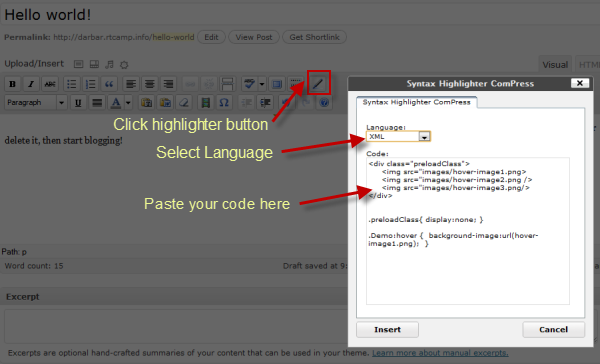Apply the text color button
This screenshot has height=364, width=600.
[116, 103]
